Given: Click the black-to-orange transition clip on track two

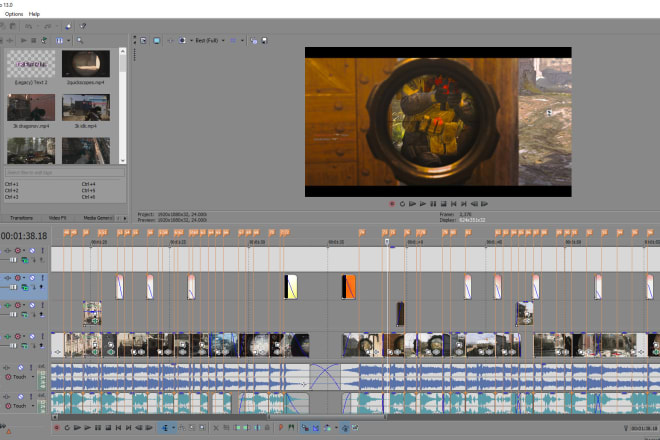Looking at the screenshot, I should pos(349,287).
